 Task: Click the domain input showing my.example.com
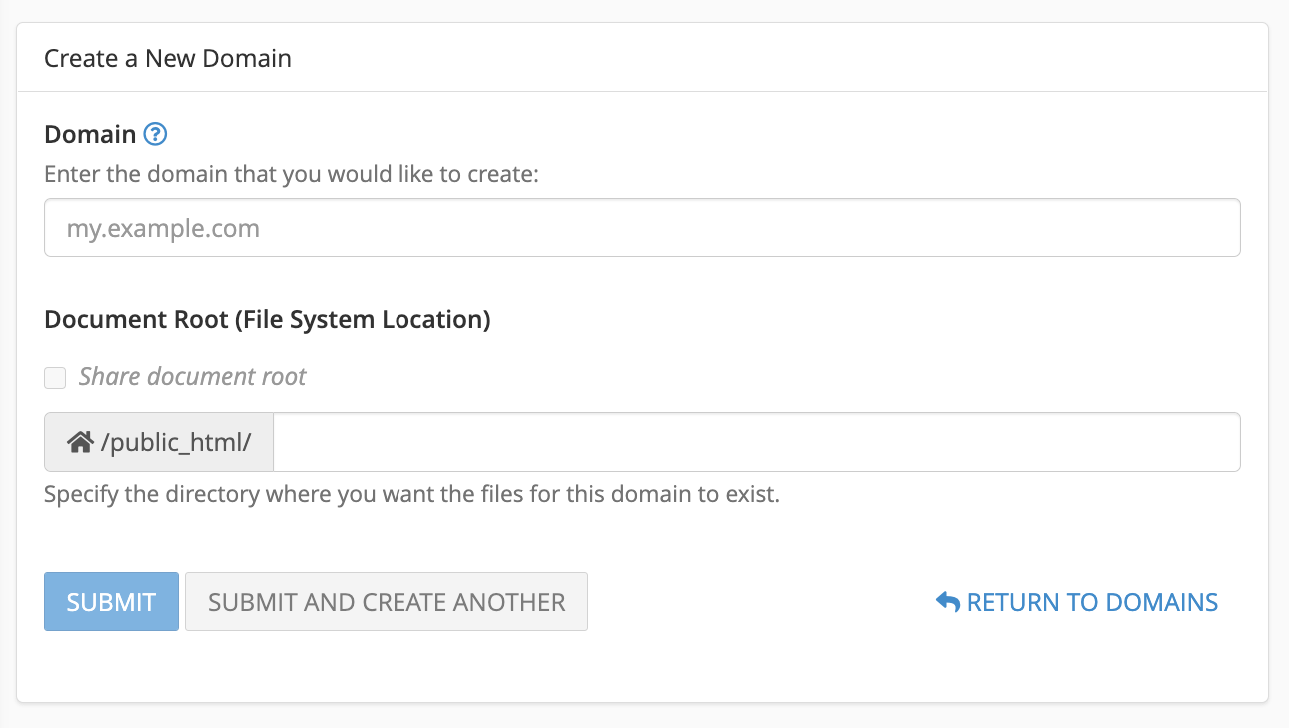tap(641, 227)
